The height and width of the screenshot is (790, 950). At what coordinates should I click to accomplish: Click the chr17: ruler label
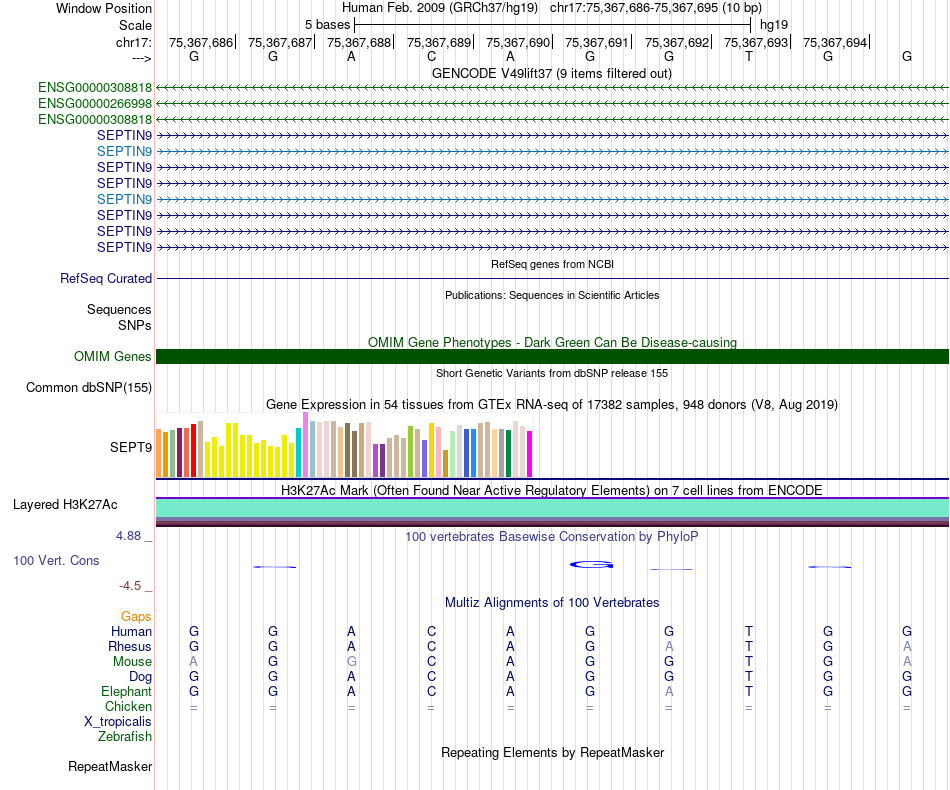pyautogui.click(x=133, y=42)
